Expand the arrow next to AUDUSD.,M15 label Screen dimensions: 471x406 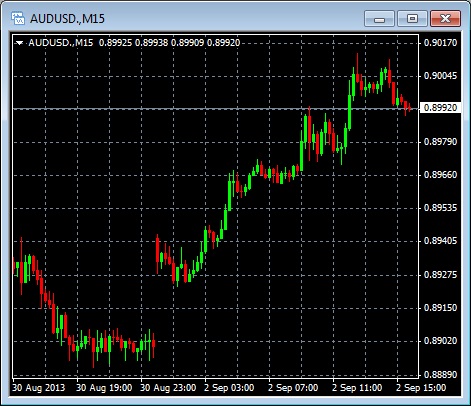click(20, 43)
